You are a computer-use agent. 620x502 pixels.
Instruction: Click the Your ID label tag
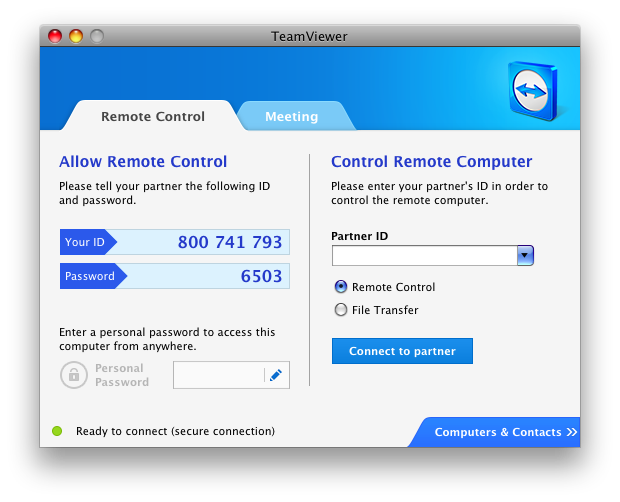click(88, 242)
